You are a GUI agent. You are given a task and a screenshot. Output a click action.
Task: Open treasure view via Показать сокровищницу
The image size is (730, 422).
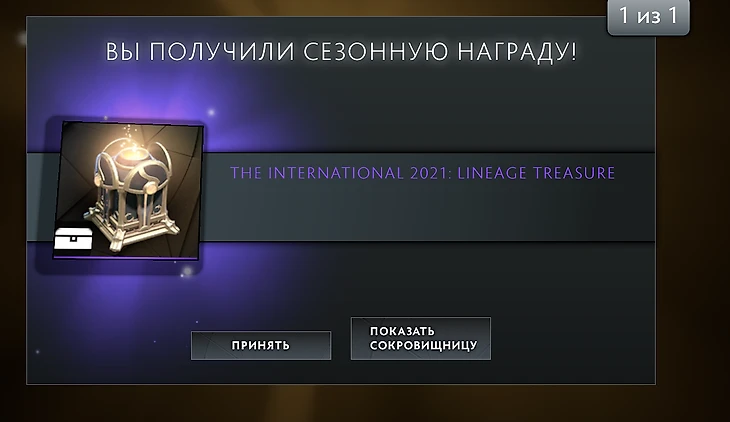pos(420,338)
